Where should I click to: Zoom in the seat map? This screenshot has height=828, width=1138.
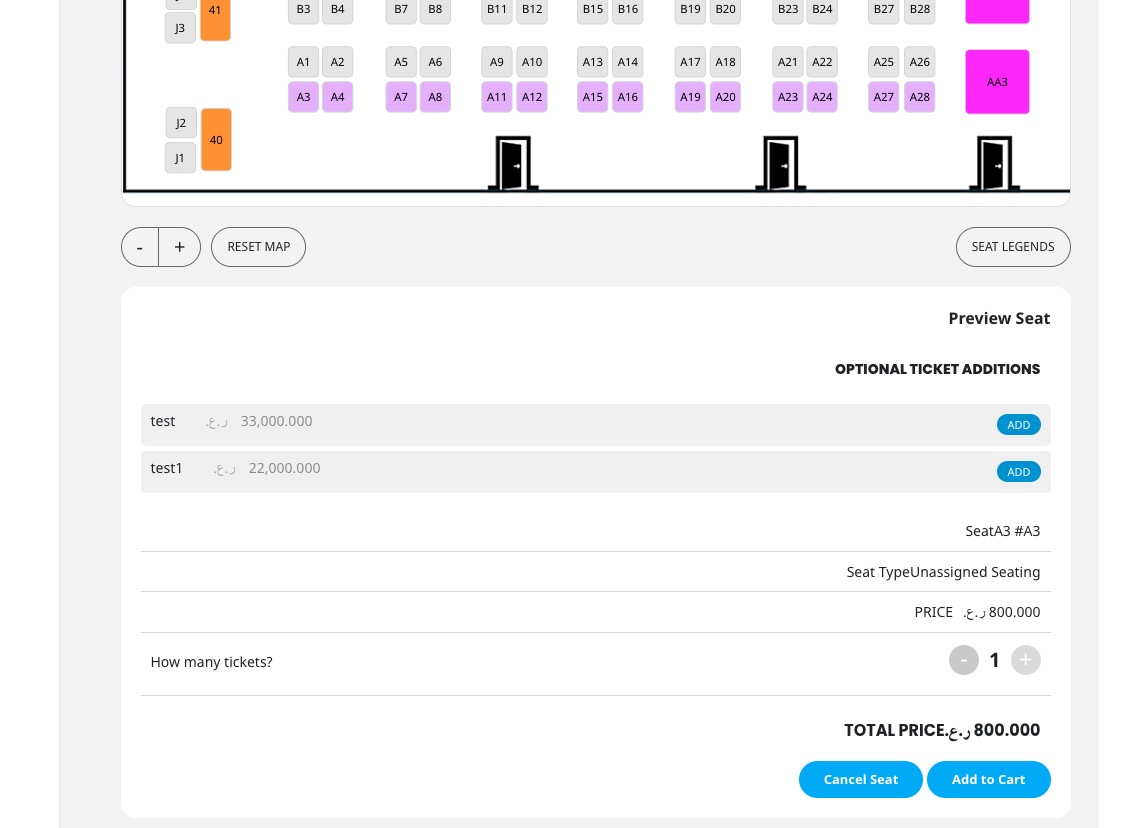pyautogui.click(x=180, y=247)
